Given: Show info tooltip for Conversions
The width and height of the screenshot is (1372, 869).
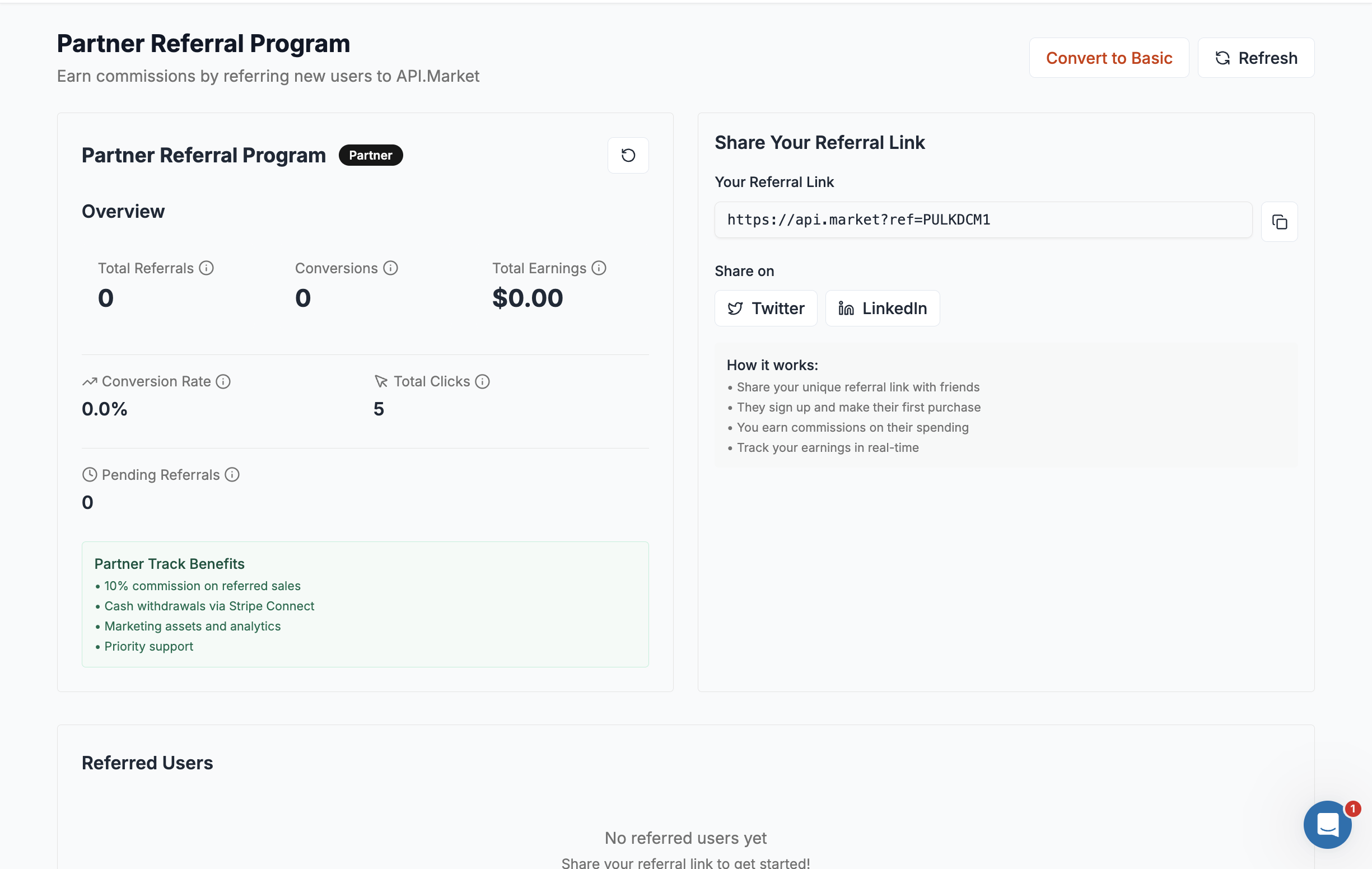Looking at the screenshot, I should pos(390,268).
